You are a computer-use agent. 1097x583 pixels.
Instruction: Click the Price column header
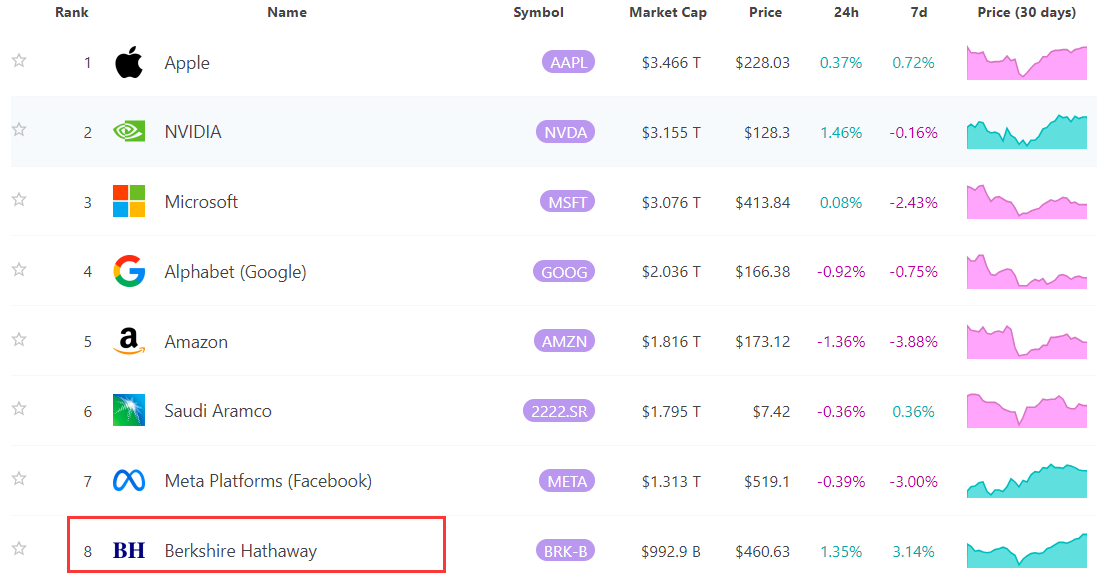point(765,13)
